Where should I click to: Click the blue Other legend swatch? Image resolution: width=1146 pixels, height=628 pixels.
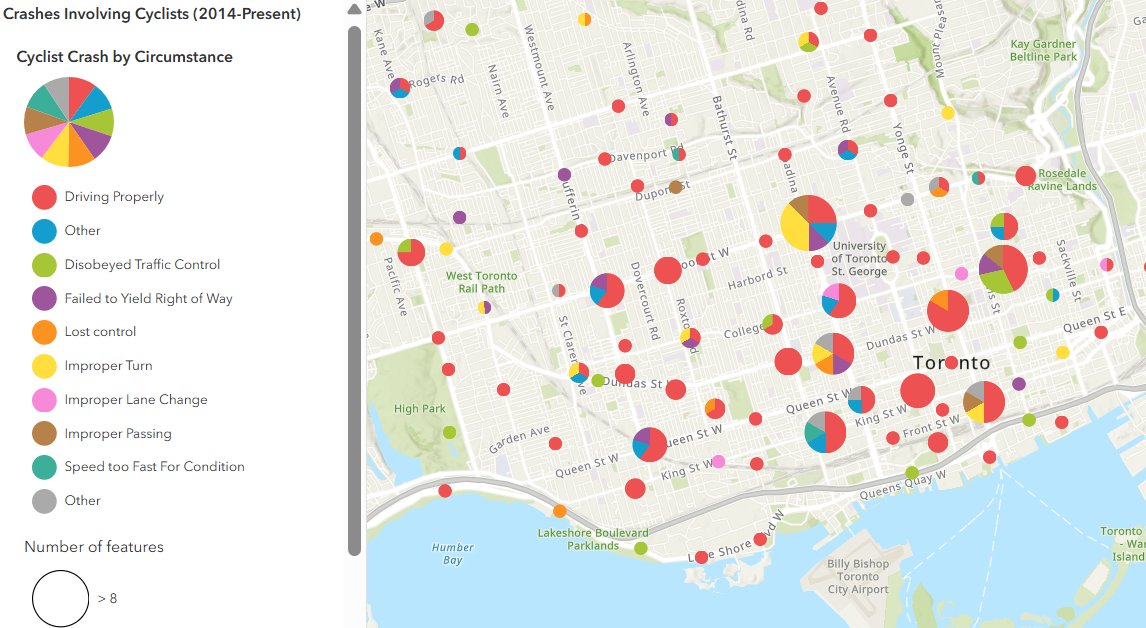(x=45, y=231)
